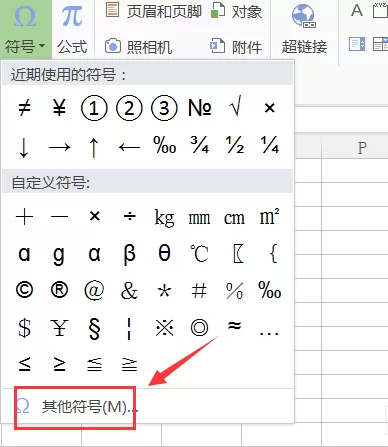This screenshot has width=388, height=447.
Task: Click the 对象 object button
Action: [237, 11]
